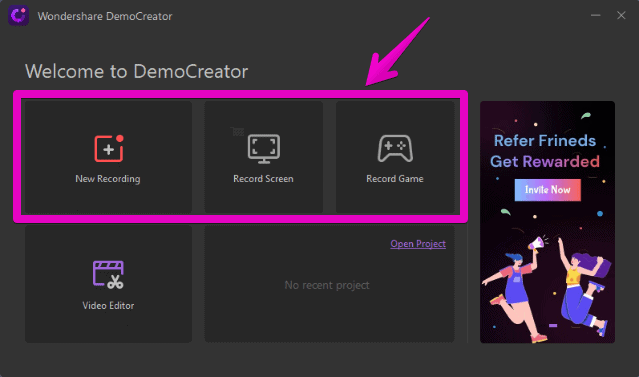Close the DemoCreator window
This screenshot has height=377, width=639.
(x=621, y=15)
